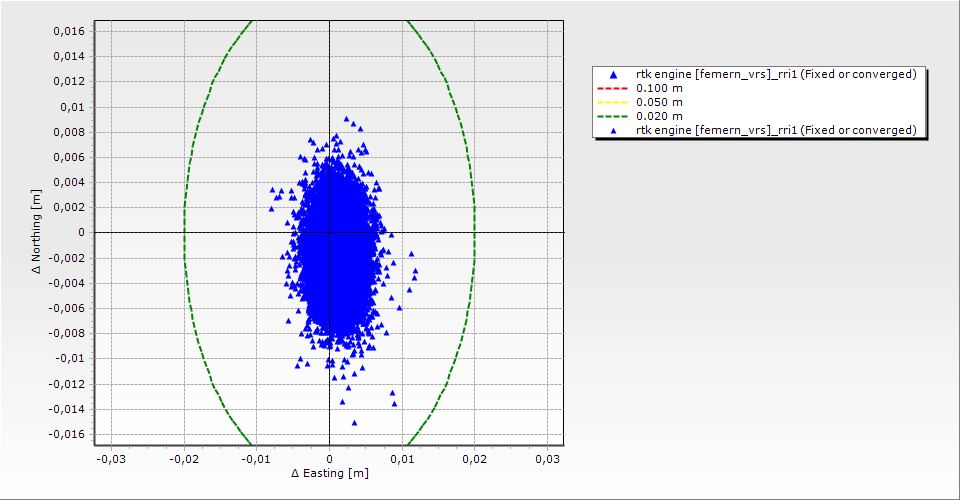This screenshot has width=960, height=500.
Task: Select the 0.100 m legend label
Action: tap(660, 88)
